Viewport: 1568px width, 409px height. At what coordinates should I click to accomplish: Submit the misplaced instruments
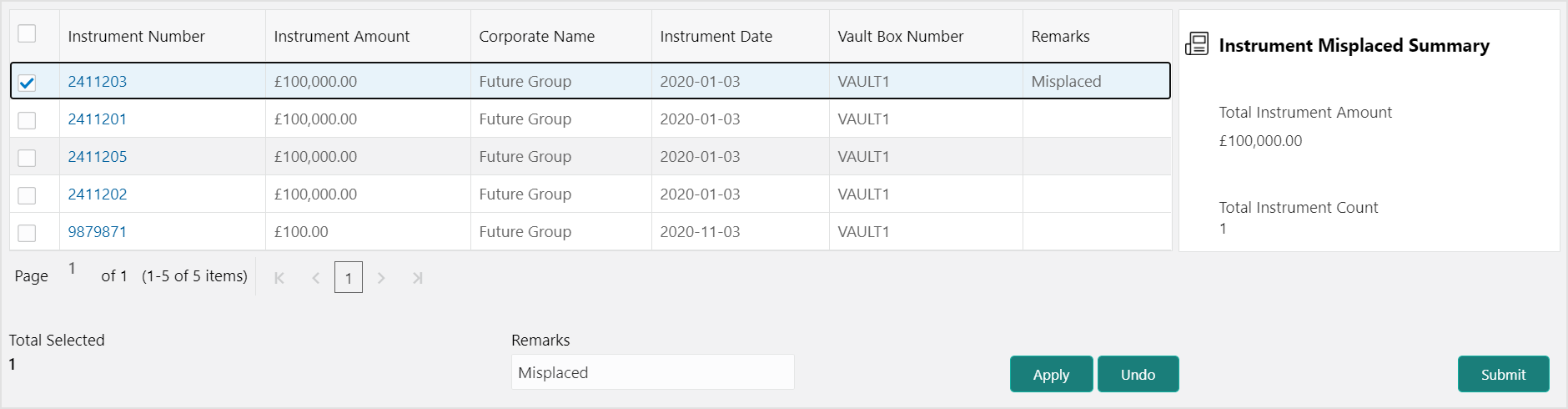[1503, 374]
